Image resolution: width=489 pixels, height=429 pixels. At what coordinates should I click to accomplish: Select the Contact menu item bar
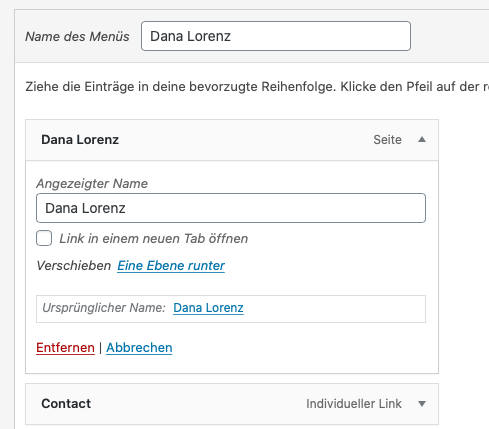(x=232, y=404)
